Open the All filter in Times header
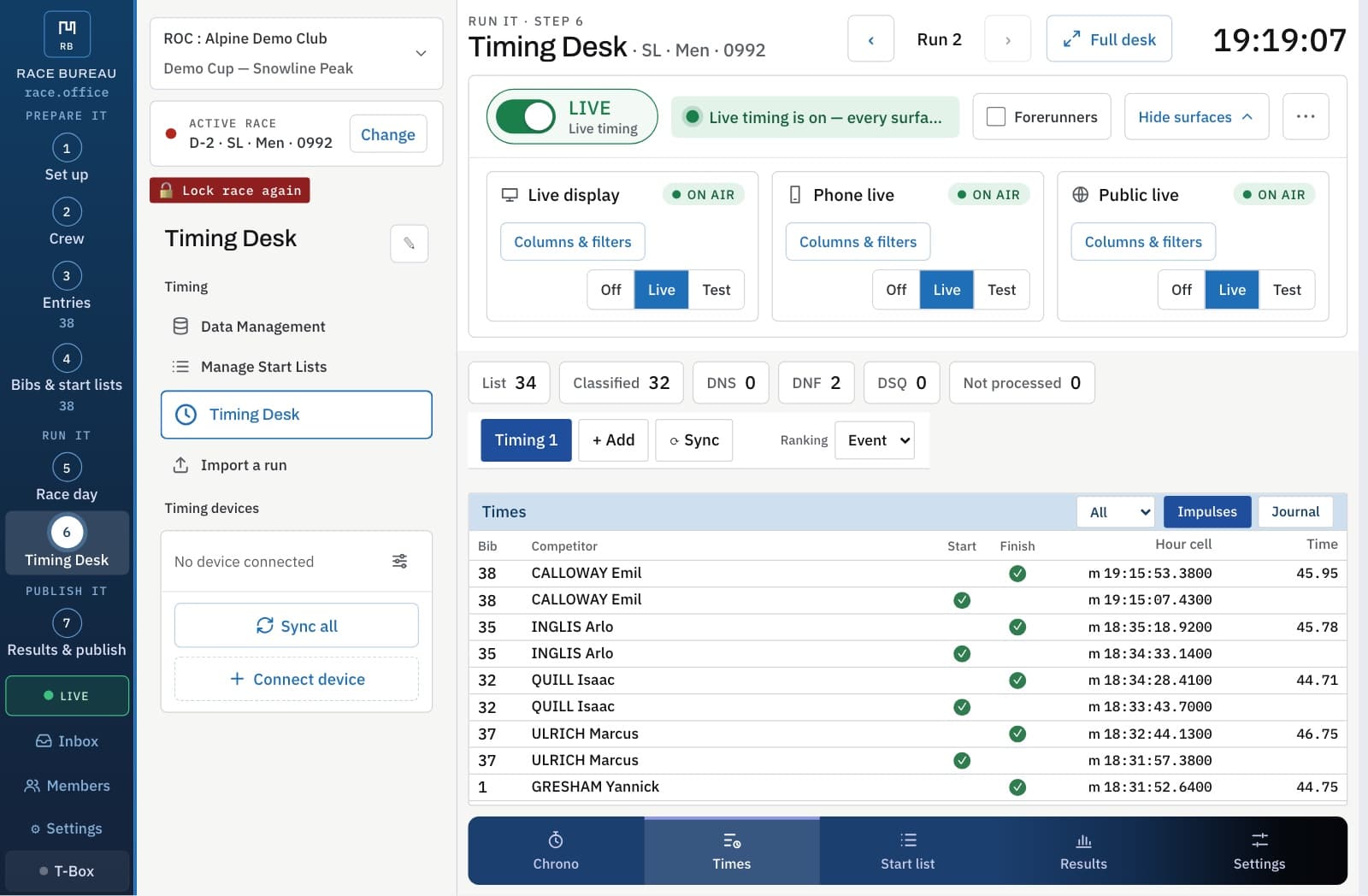 [1116, 512]
